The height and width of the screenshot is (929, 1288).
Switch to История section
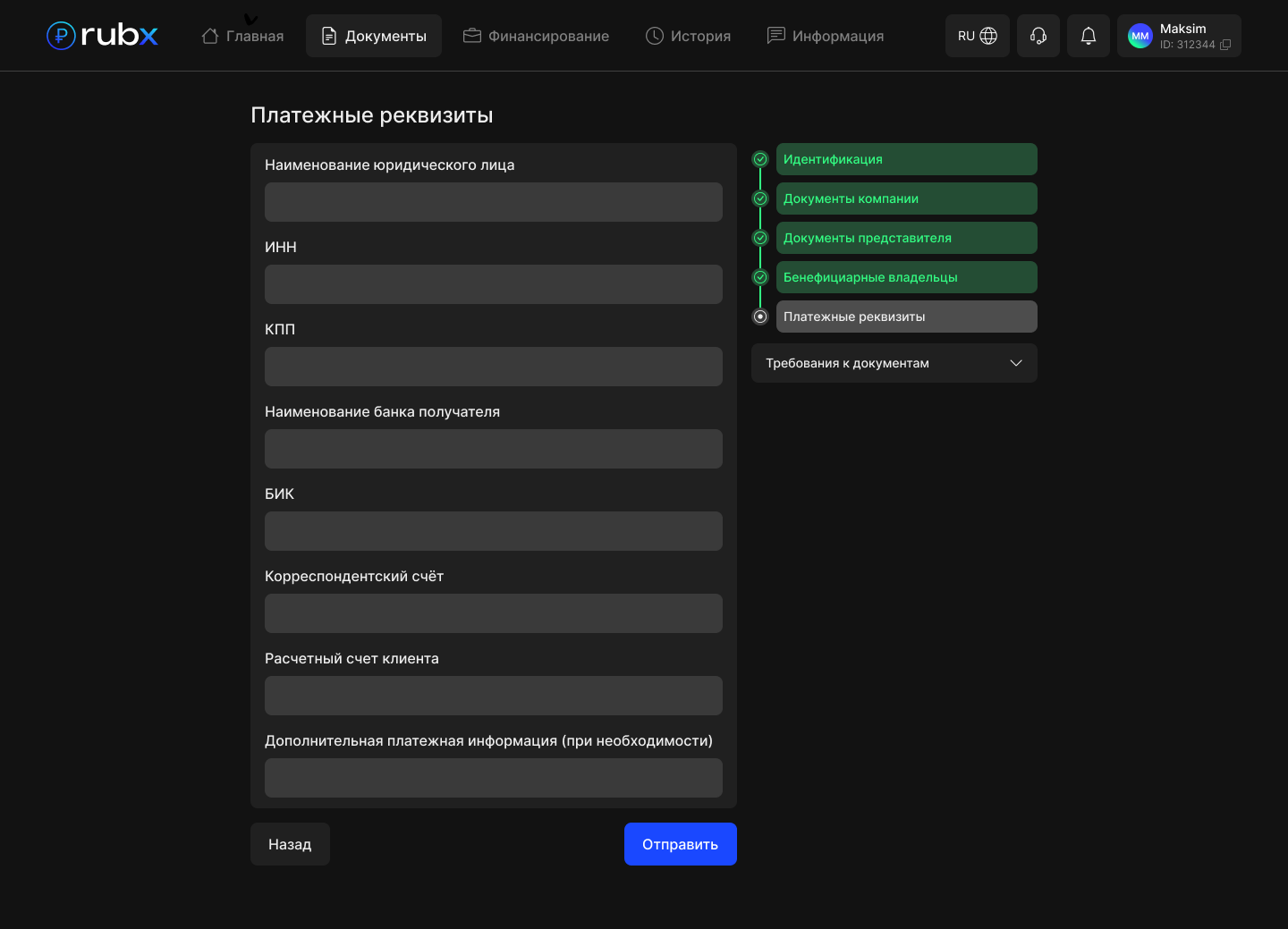pos(688,36)
